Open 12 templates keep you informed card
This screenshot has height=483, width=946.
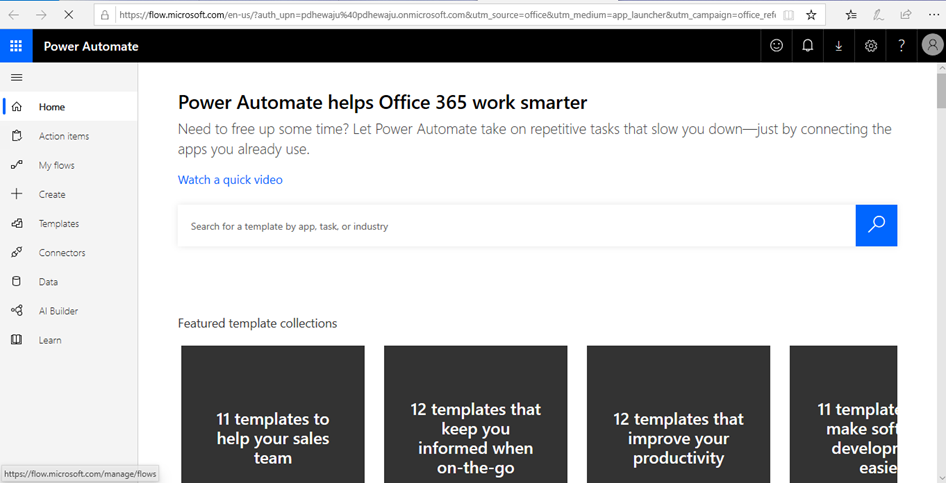[x=475, y=414]
